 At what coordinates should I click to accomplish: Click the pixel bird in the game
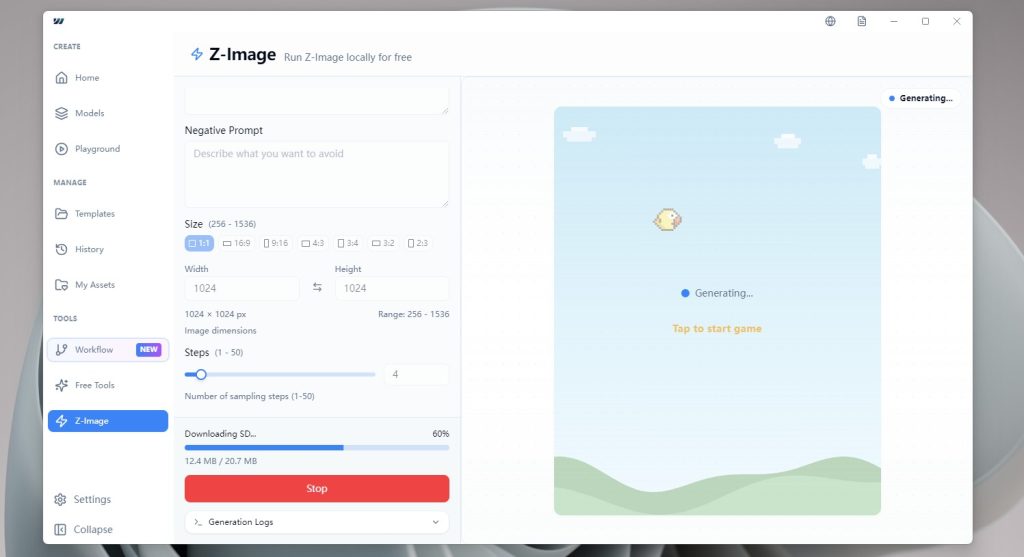(x=667, y=219)
